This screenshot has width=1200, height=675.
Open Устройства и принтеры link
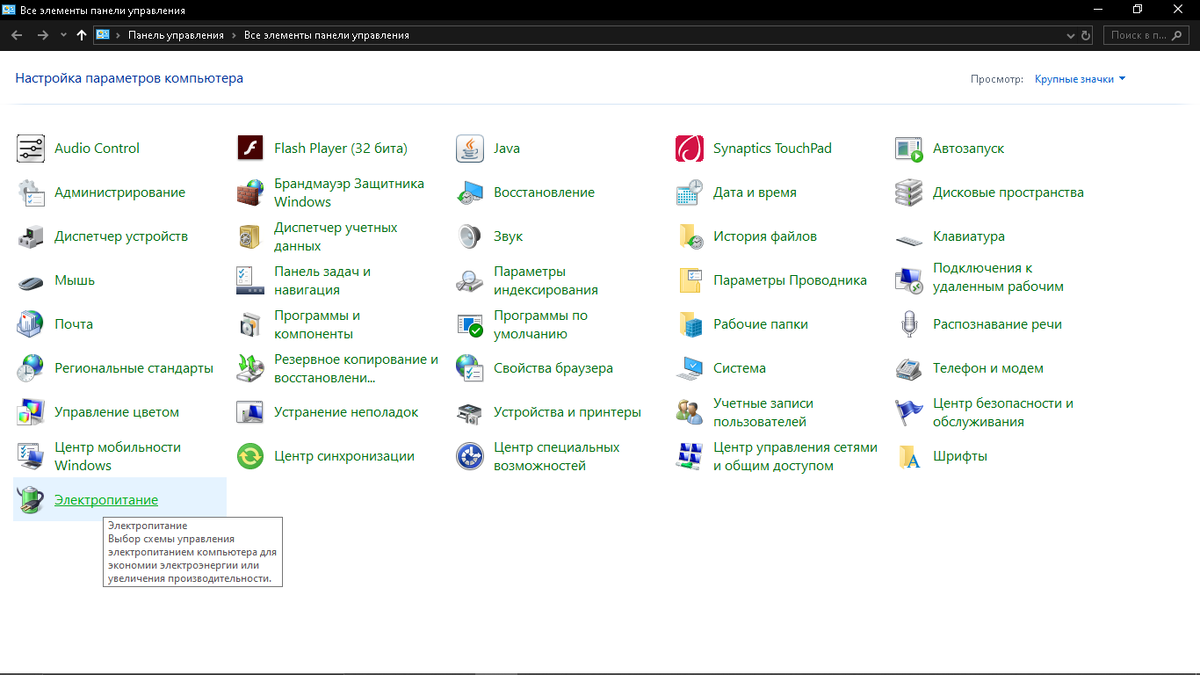(x=567, y=412)
